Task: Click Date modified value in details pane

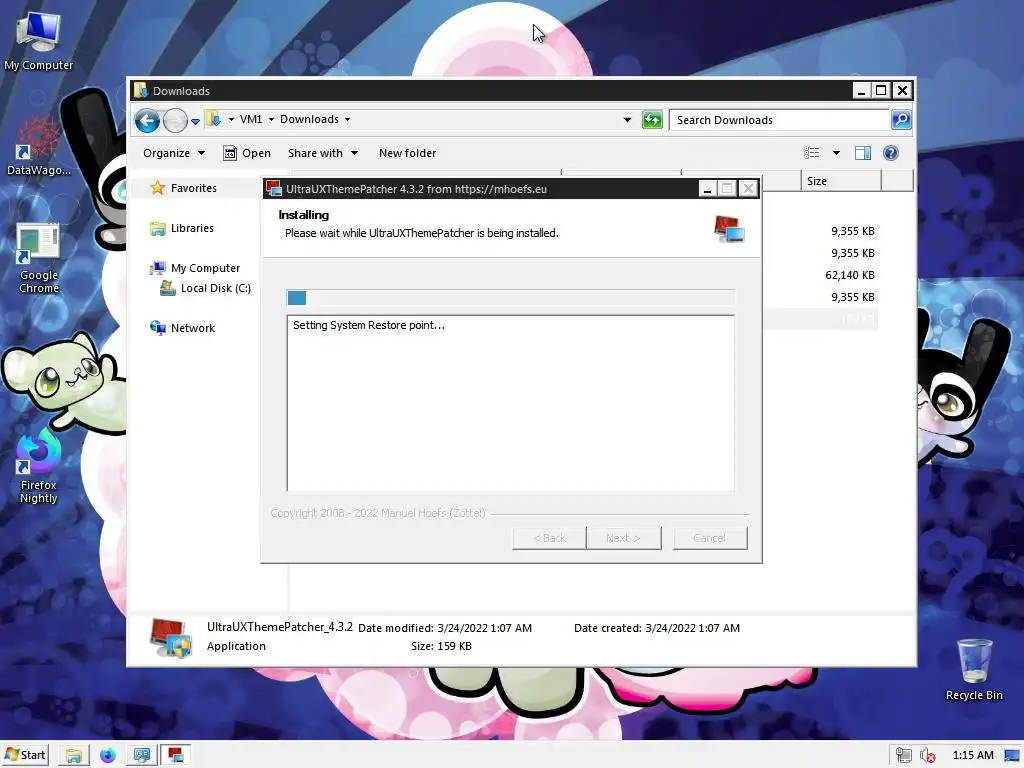Action: (x=485, y=628)
